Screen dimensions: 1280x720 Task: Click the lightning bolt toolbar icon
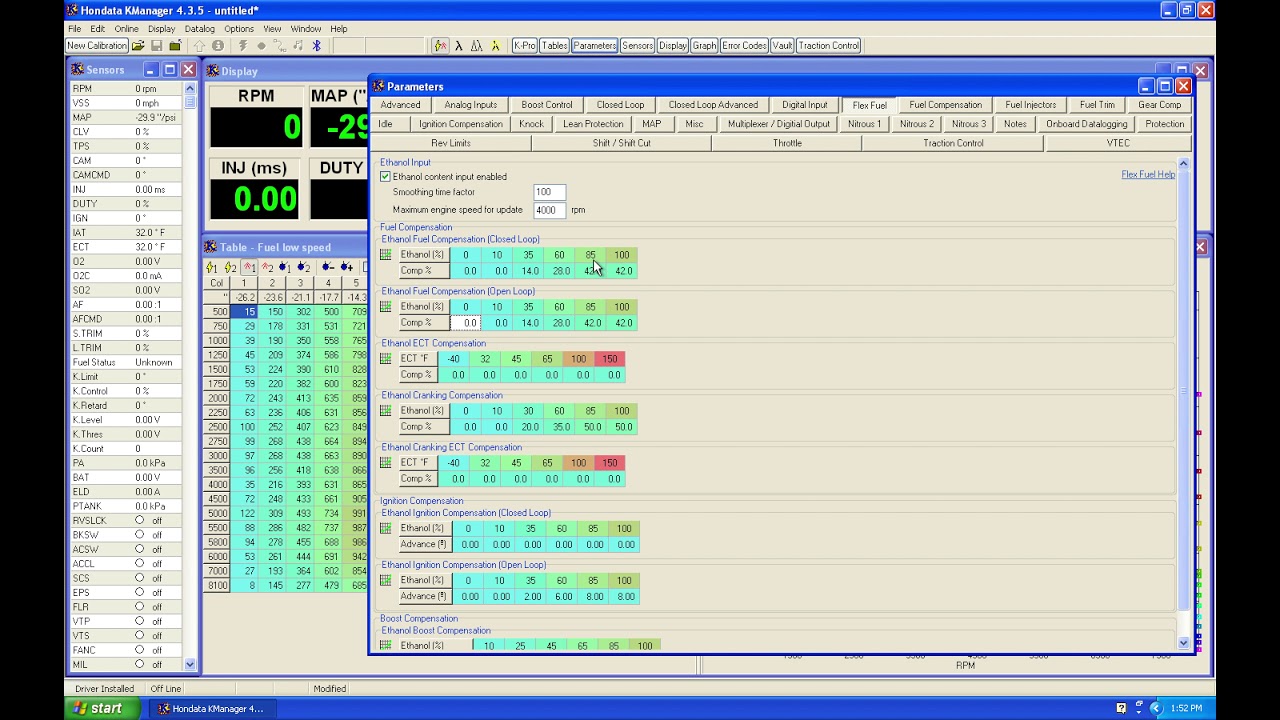242,46
